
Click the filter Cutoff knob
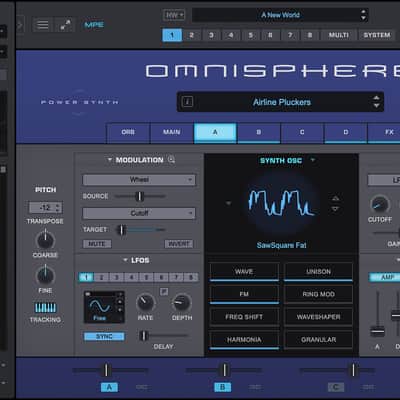pyautogui.click(x=380, y=204)
